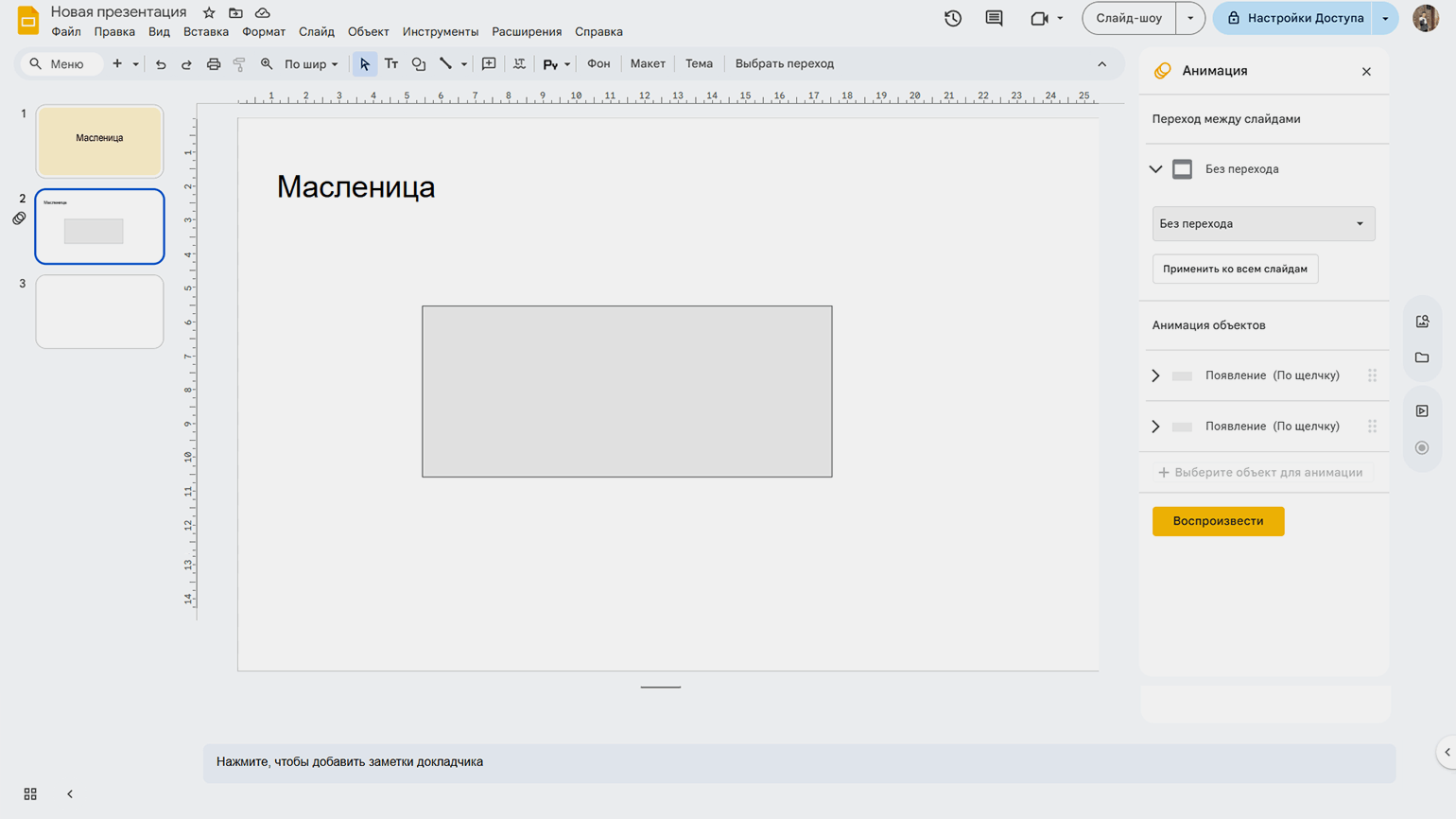Open the comments icon
The width and height of the screenshot is (1456, 819).
pyautogui.click(x=994, y=18)
